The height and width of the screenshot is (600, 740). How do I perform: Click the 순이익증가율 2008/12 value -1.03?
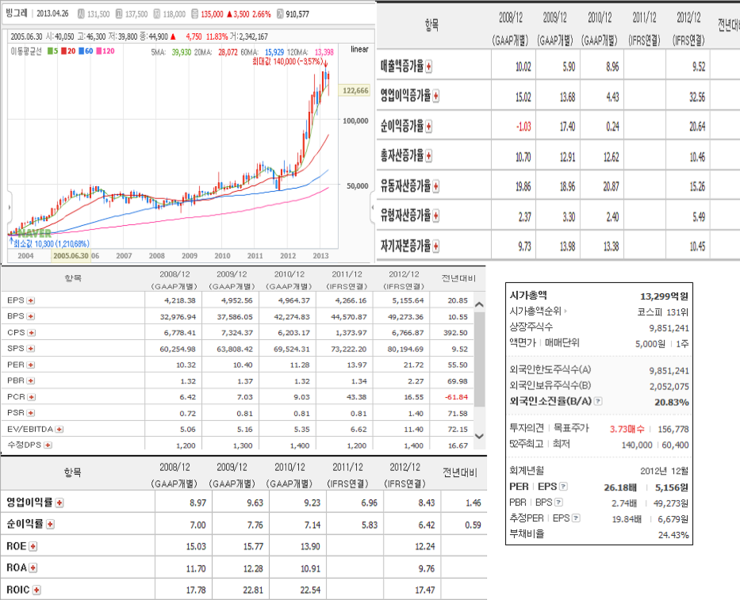(x=523, y=127)
